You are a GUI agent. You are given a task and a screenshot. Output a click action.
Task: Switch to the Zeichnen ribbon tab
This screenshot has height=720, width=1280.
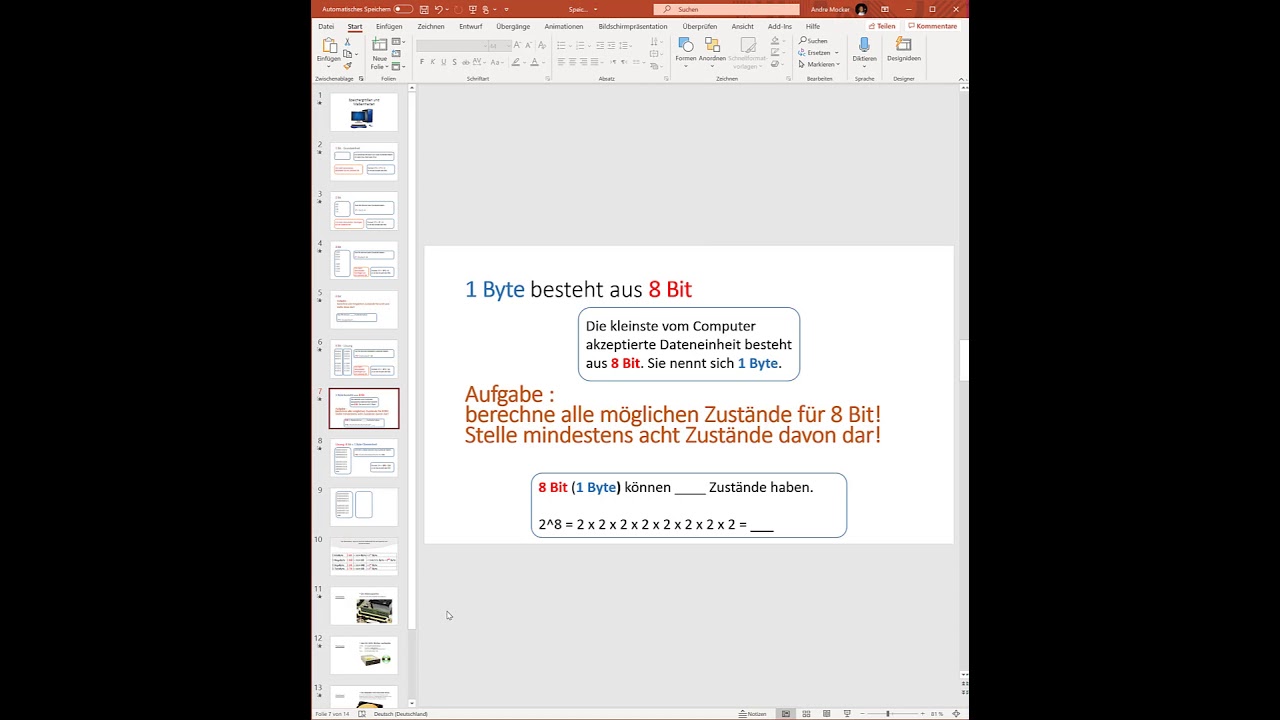click(431, 26)
